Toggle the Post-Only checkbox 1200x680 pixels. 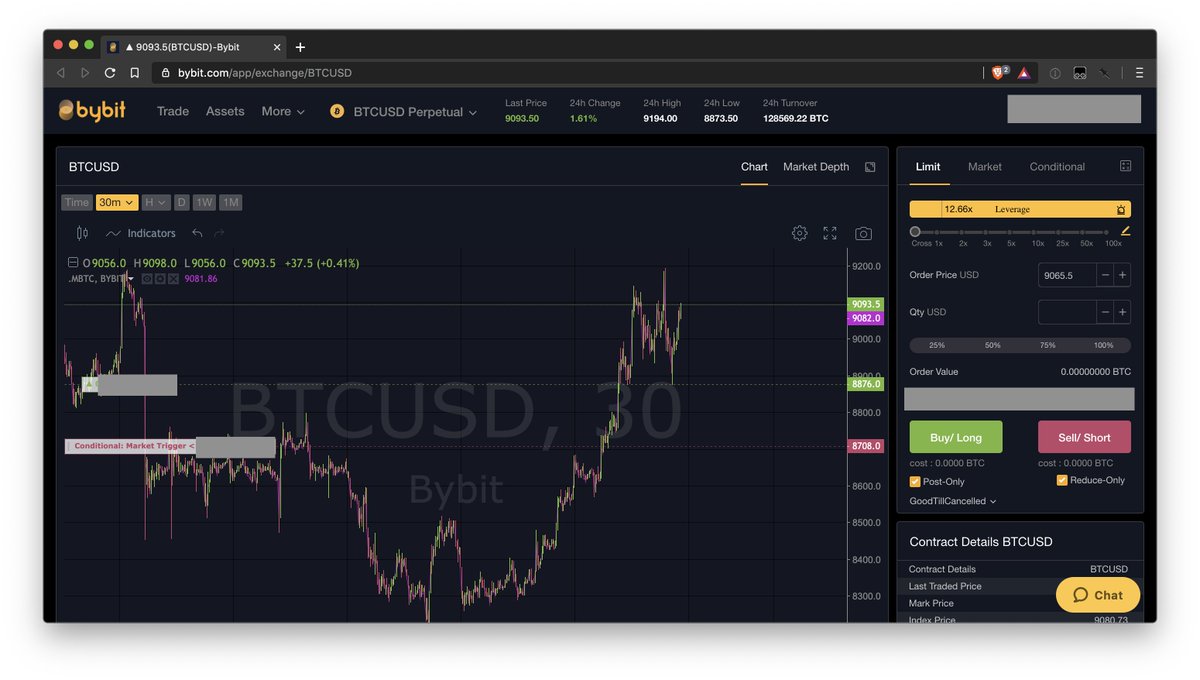(915, 481)
